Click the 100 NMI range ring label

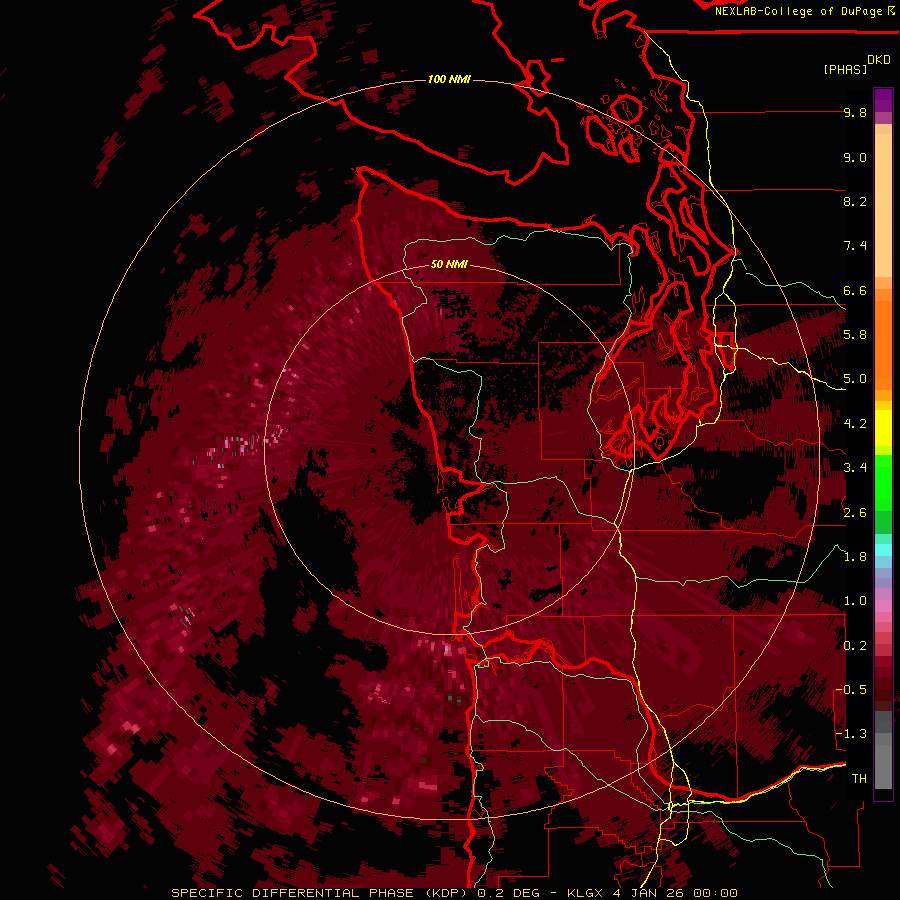(449, 79)
